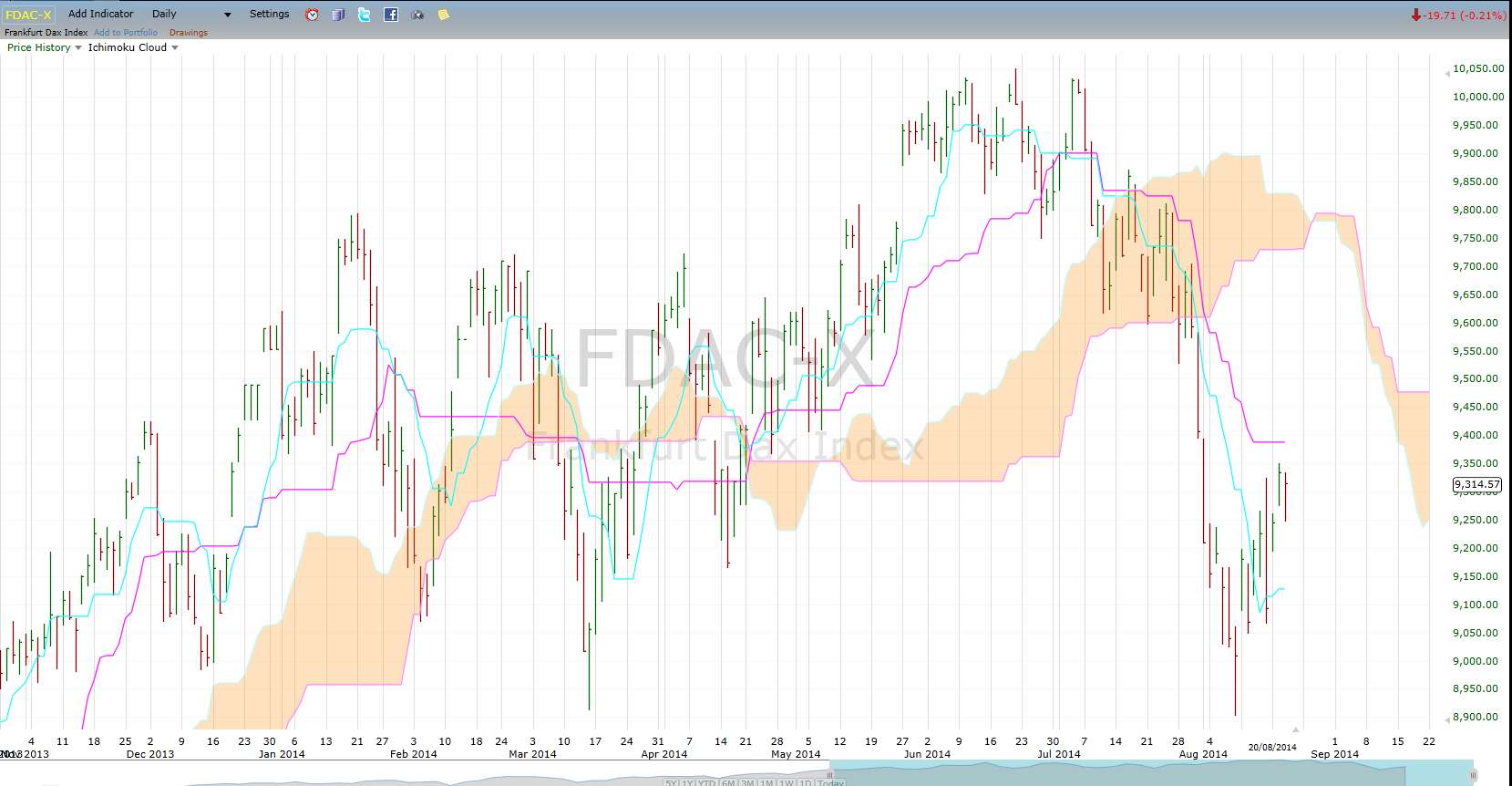Open the price alert clock icon
Screen dimensions: 1512x786
(312, 15)
